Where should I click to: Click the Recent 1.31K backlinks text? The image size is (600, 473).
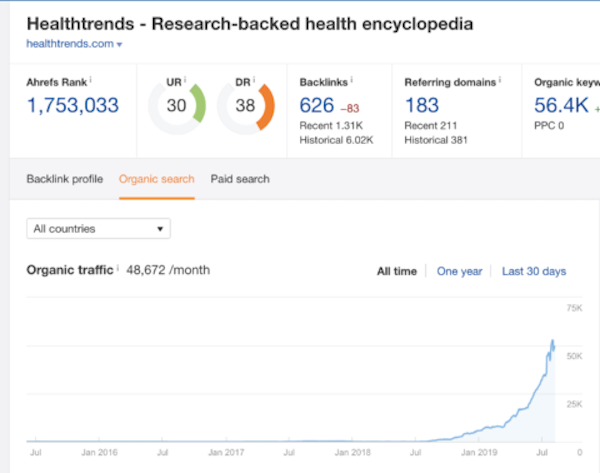(x=331, y=126)
